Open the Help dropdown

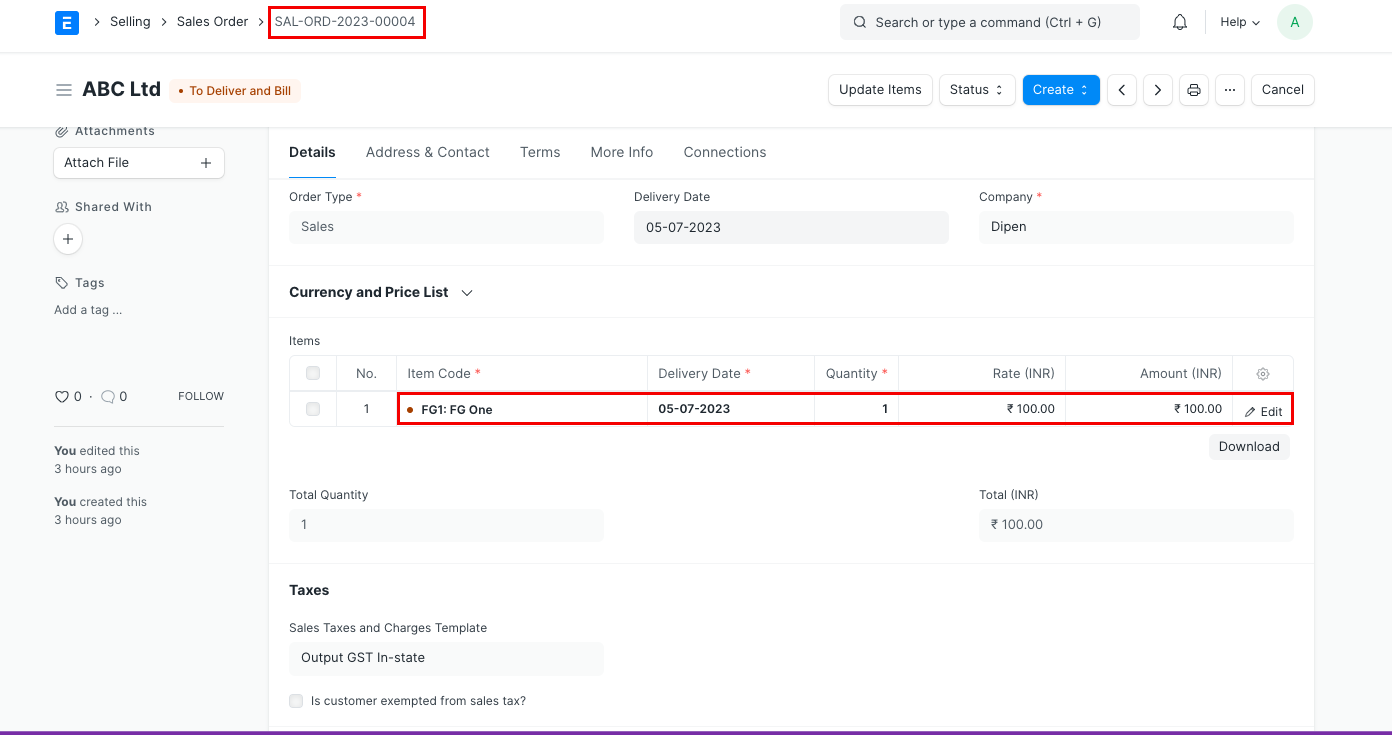coord(1238,21)
